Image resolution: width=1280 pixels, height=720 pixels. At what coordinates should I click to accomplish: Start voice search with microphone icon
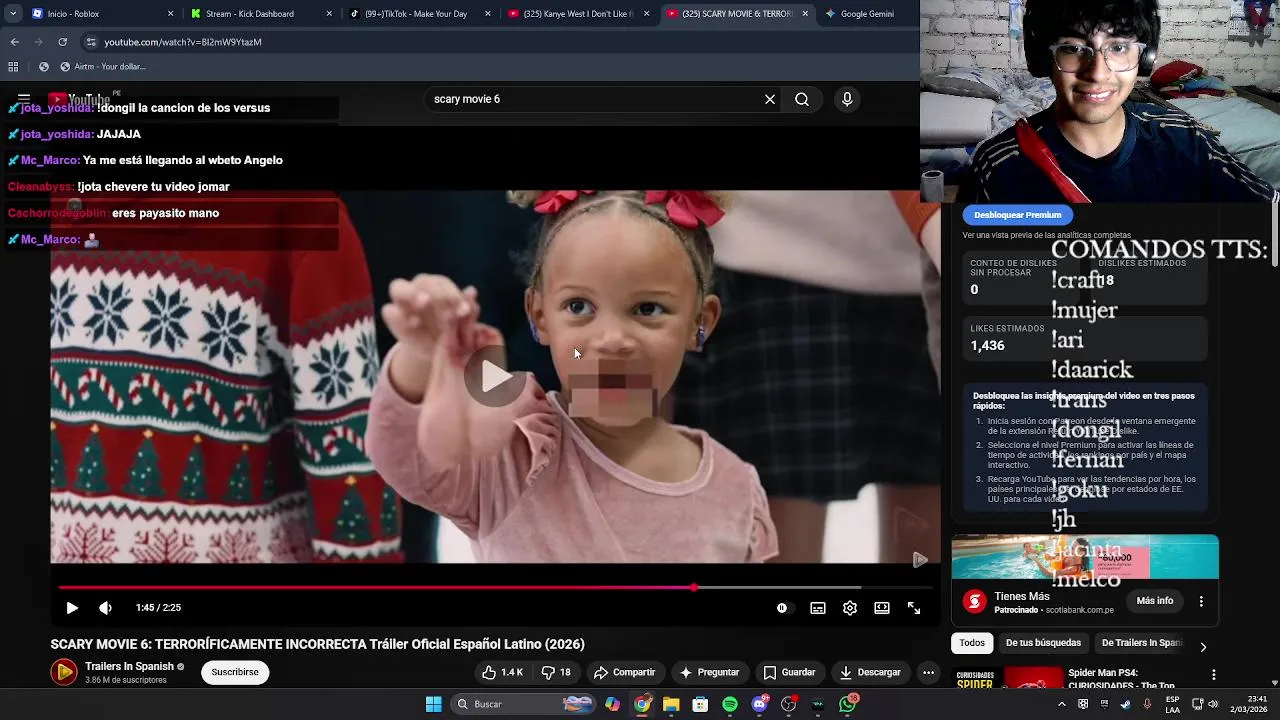(x=847, y=99)
